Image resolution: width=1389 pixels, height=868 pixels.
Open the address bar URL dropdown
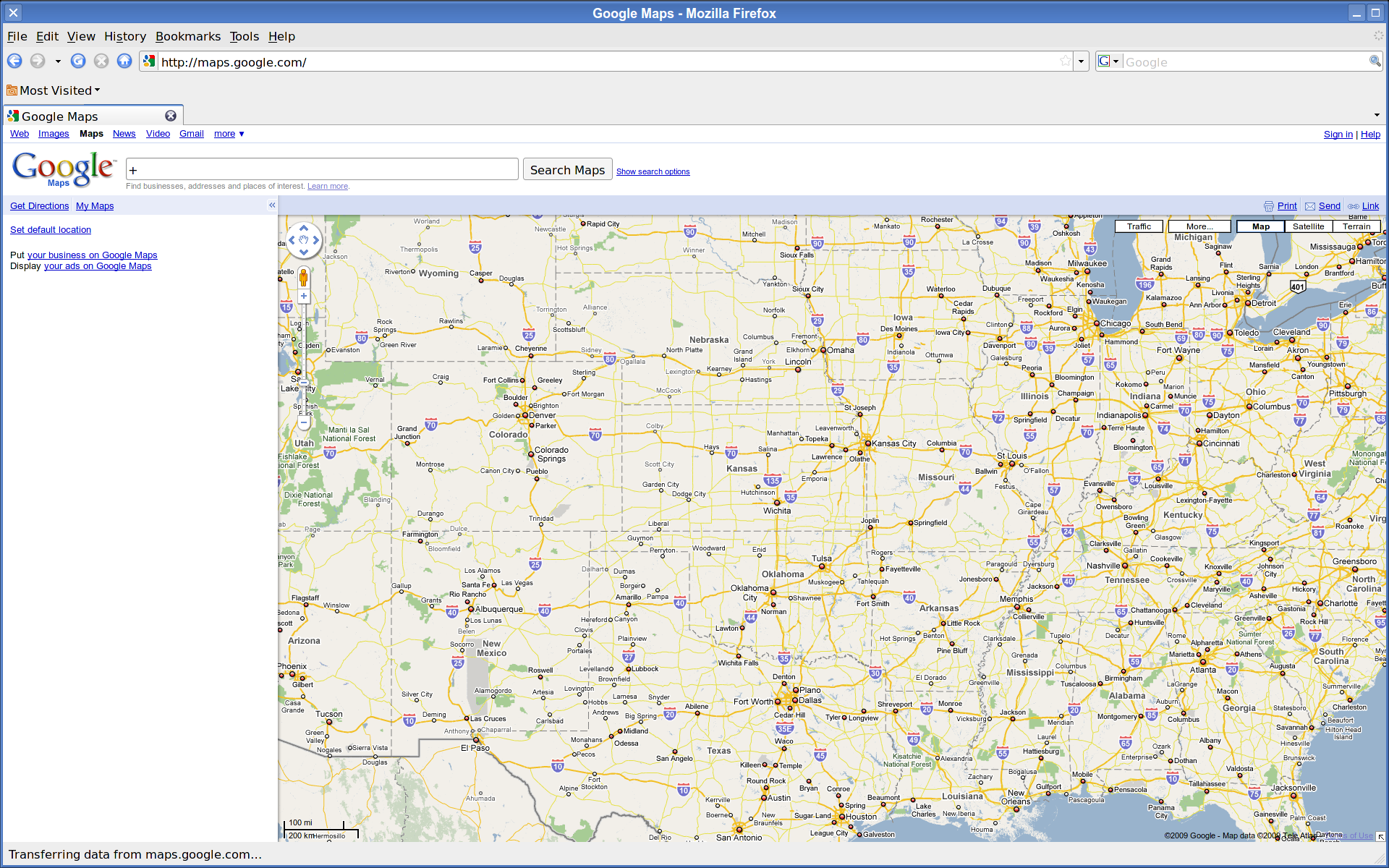1081,61
